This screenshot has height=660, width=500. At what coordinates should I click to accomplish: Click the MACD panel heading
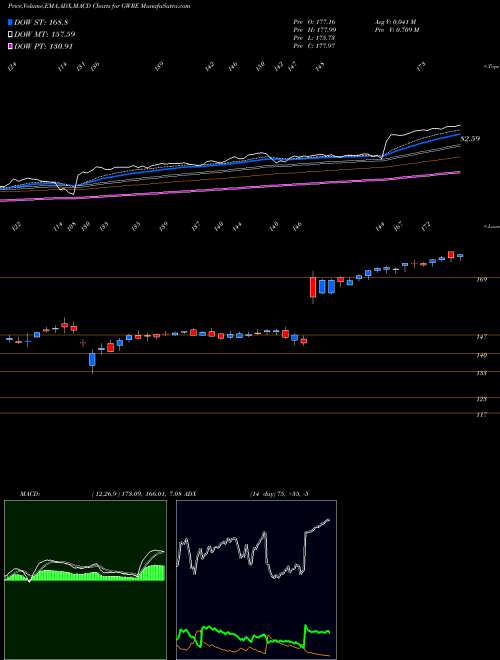(x=29, y=493)
